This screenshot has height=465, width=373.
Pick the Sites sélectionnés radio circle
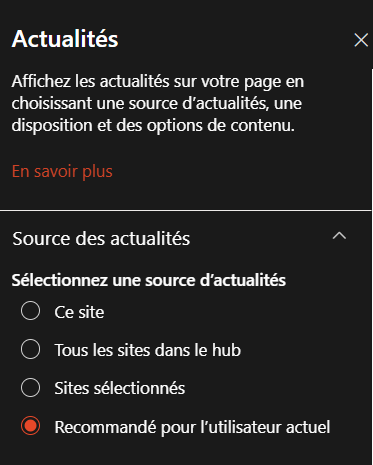click(x=30, y=388)
